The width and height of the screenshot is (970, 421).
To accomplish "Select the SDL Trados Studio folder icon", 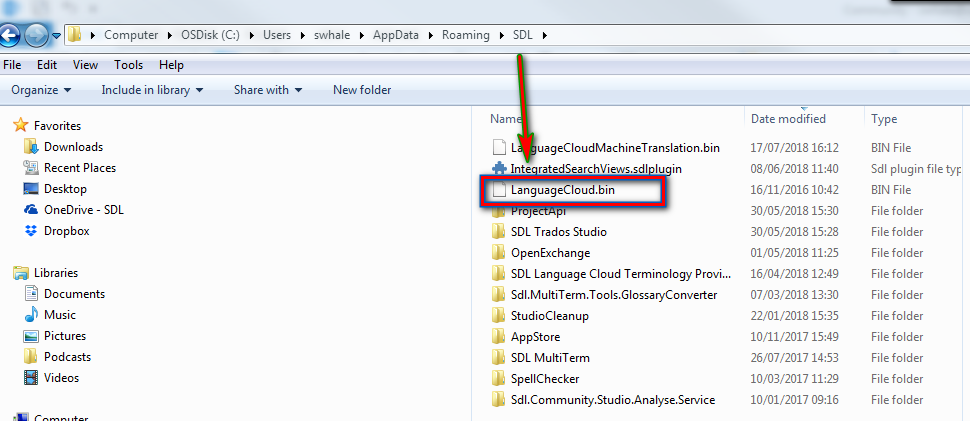I will tap(499, 232).
